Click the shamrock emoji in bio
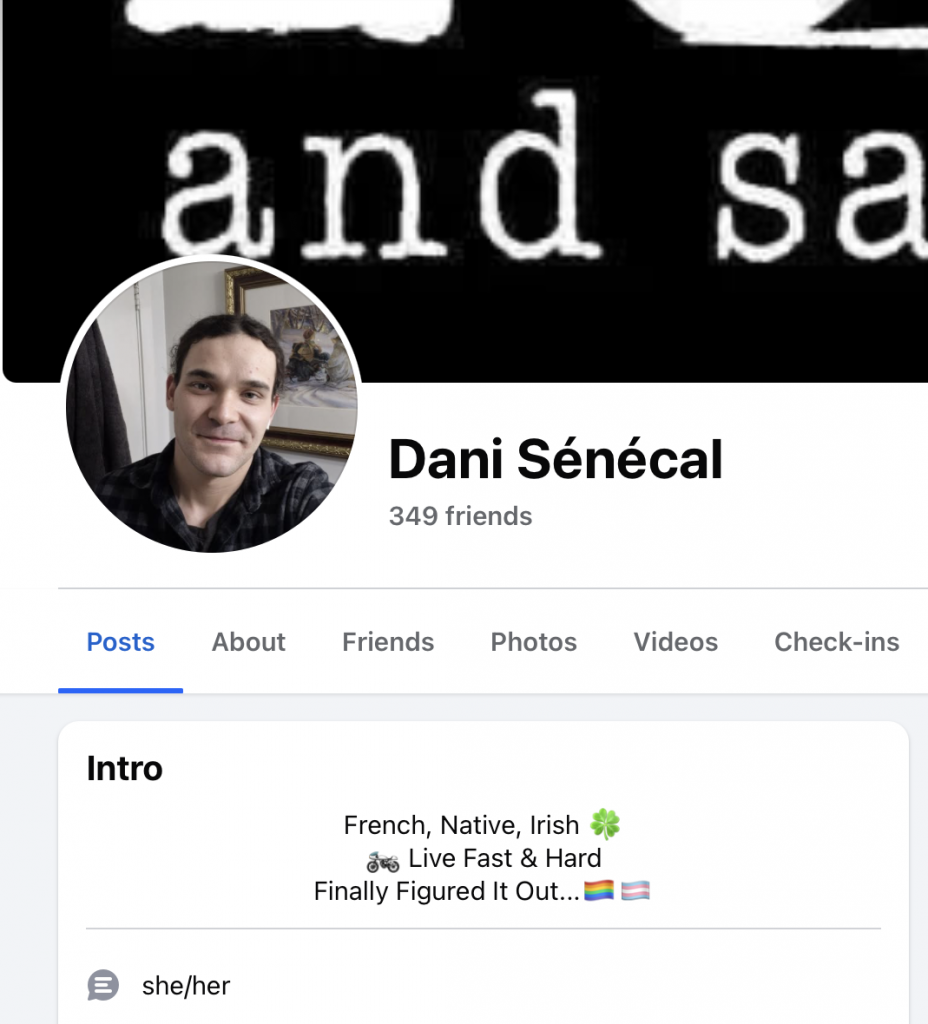Screen dimensions: 928x1024 [x=605, y=824]
